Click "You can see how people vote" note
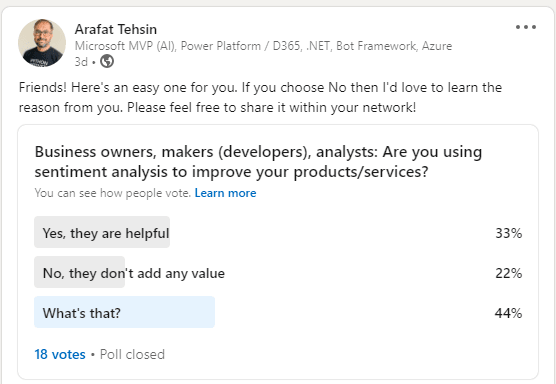This screenshot has height=384, width=556. coord(113,193)
